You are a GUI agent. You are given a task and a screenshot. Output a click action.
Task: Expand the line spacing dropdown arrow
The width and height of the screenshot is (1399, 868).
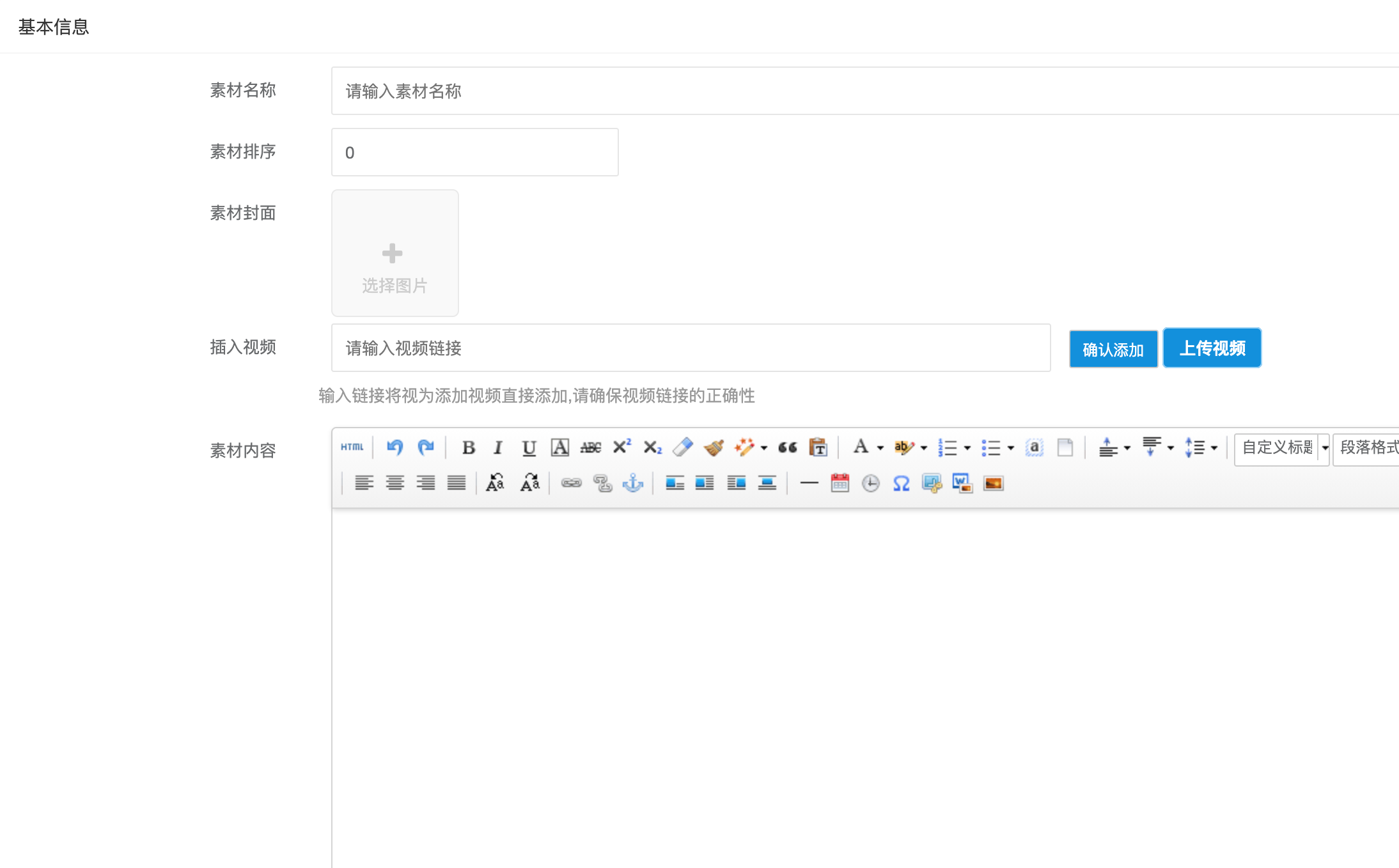pyautogui.click(x=1214, y=448)
